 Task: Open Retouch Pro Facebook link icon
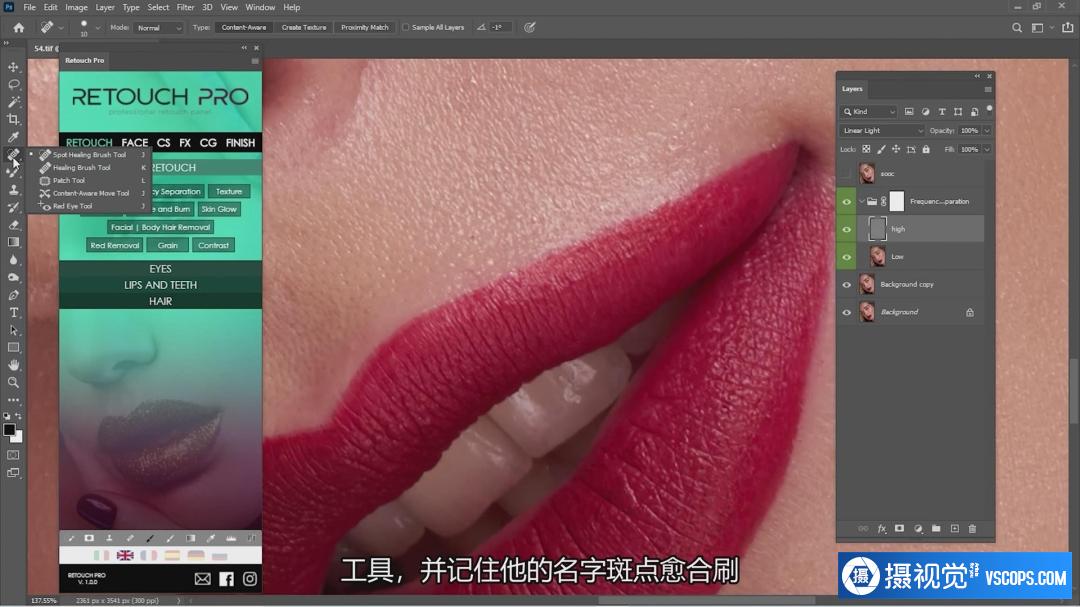pos(226,579)
